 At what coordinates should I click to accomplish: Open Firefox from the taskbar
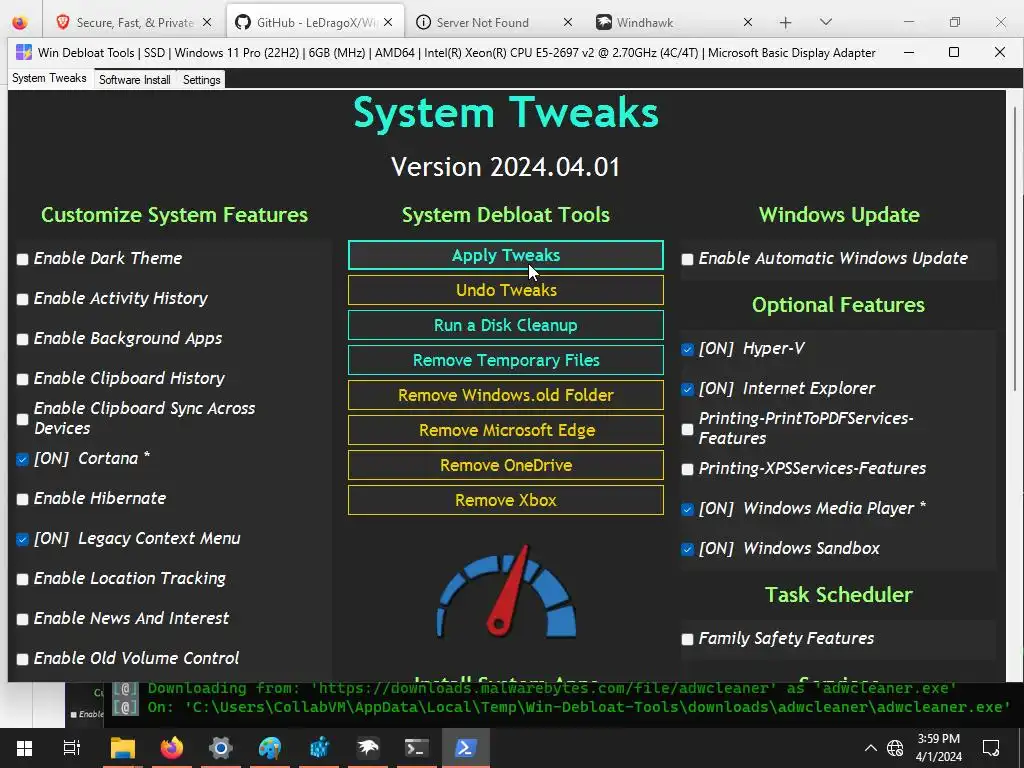[172, 748]
